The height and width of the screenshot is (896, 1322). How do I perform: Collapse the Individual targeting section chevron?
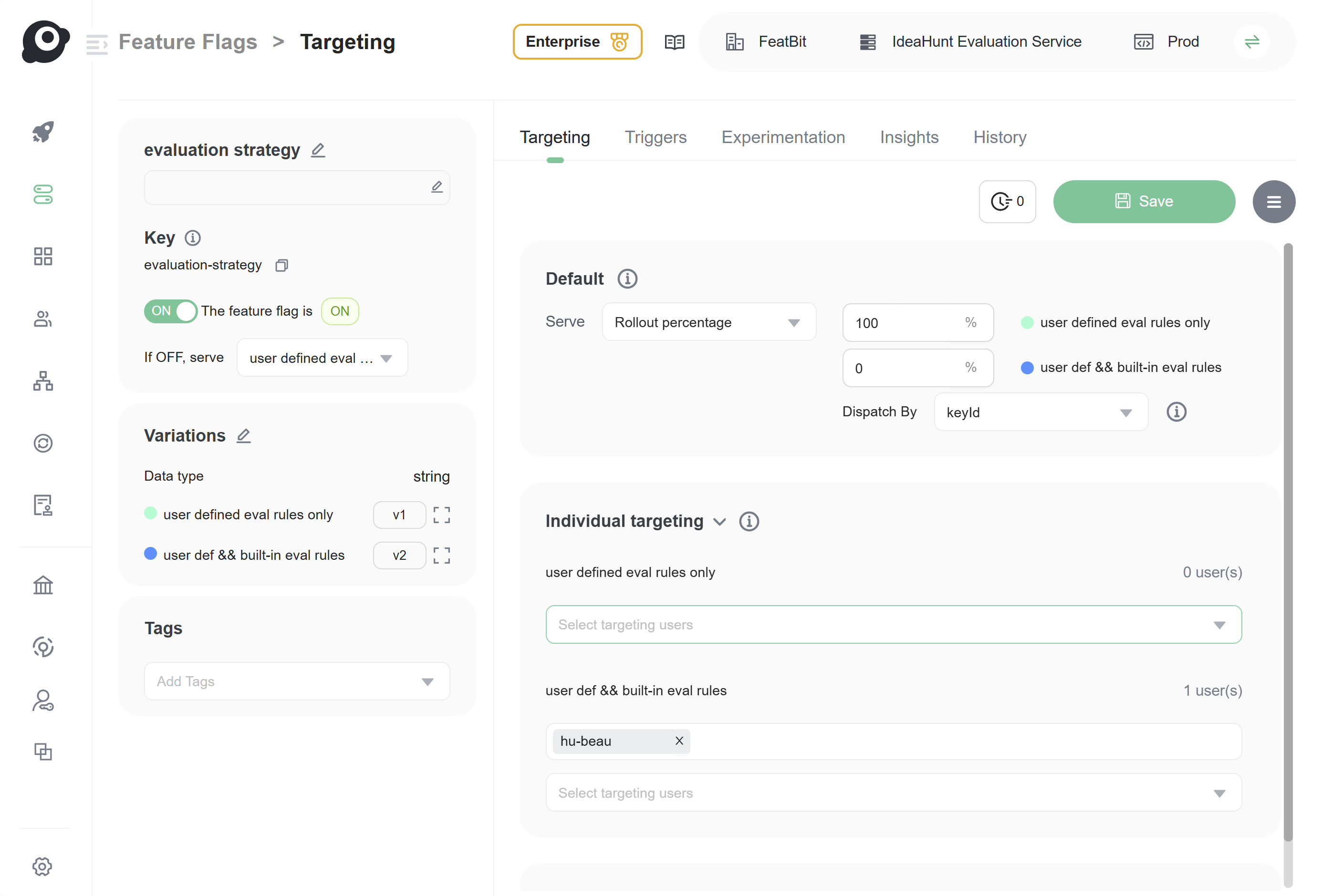[x=719, y=522]
